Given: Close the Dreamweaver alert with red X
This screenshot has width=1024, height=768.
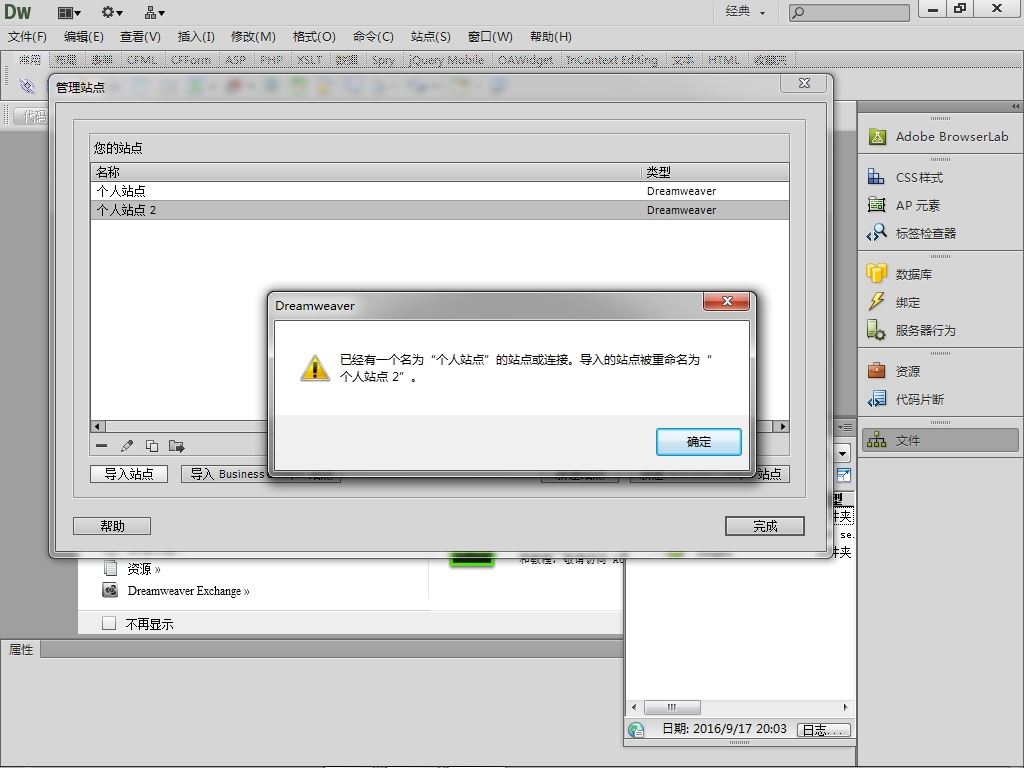Looking at the screenshot, I should pyautogui.click(x=726, y=301).
